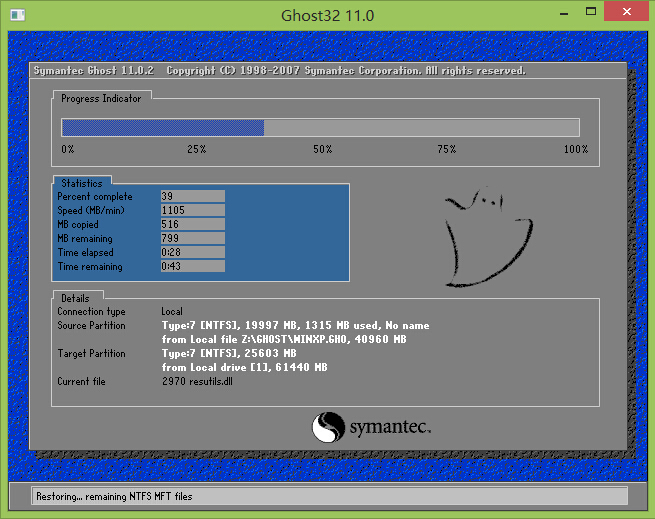Click the MB copied value 516
655x519 pixels.
click(x=192, y=225)
